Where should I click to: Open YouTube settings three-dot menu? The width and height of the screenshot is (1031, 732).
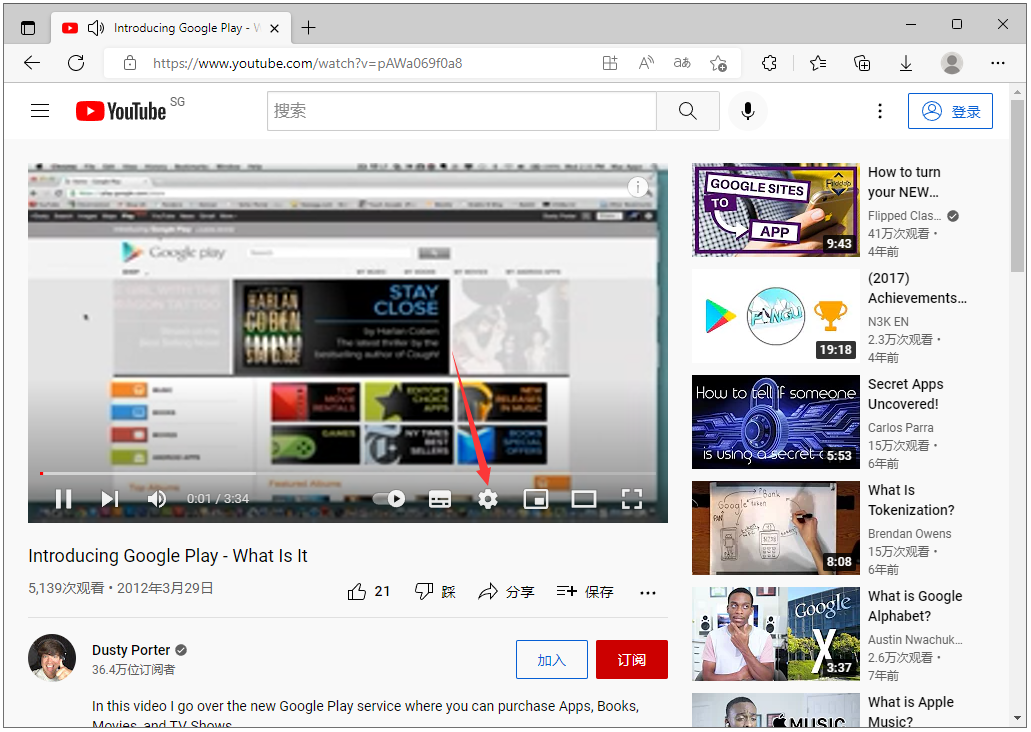pyautogui.click(x=880, y=111)
